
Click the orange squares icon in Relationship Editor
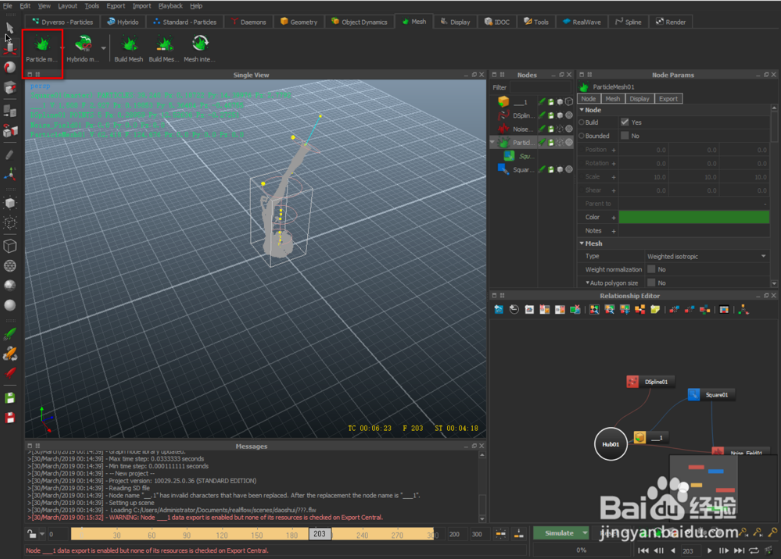pyautogui.click(x=640, y=310)
